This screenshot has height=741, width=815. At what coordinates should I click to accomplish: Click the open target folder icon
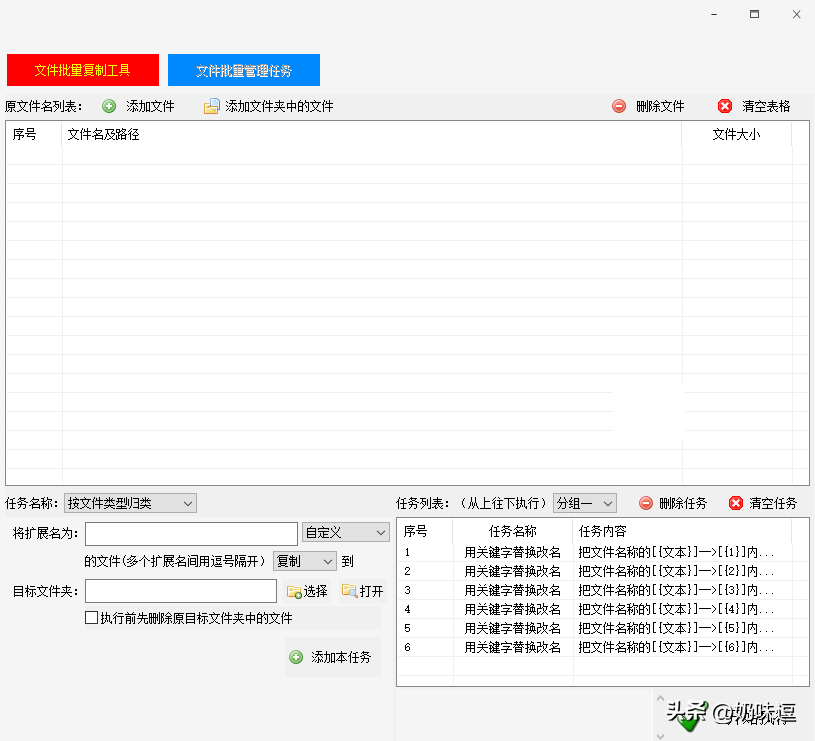coord(349,591)
